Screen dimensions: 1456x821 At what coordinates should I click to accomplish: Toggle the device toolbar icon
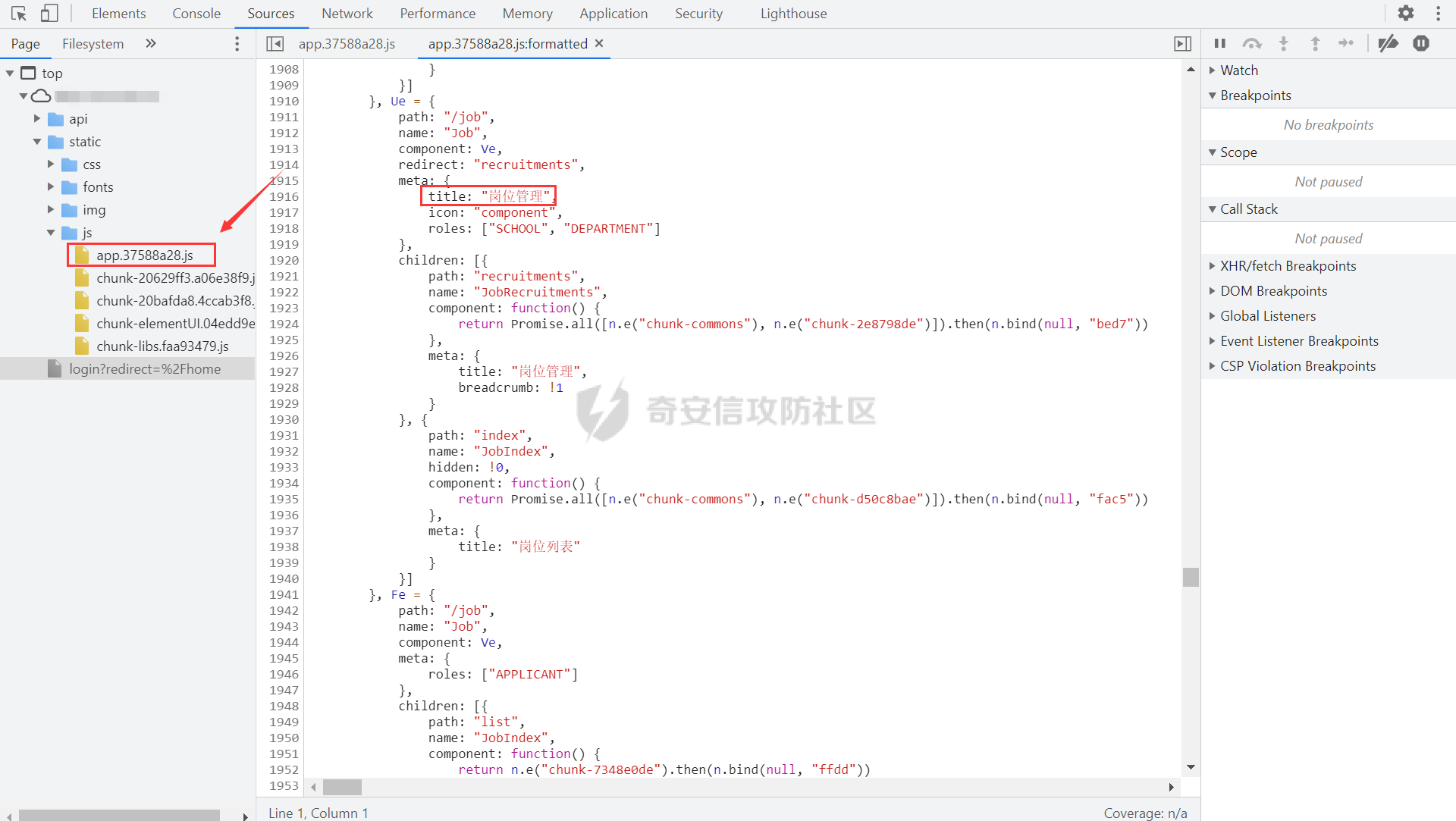click(49, 14)
